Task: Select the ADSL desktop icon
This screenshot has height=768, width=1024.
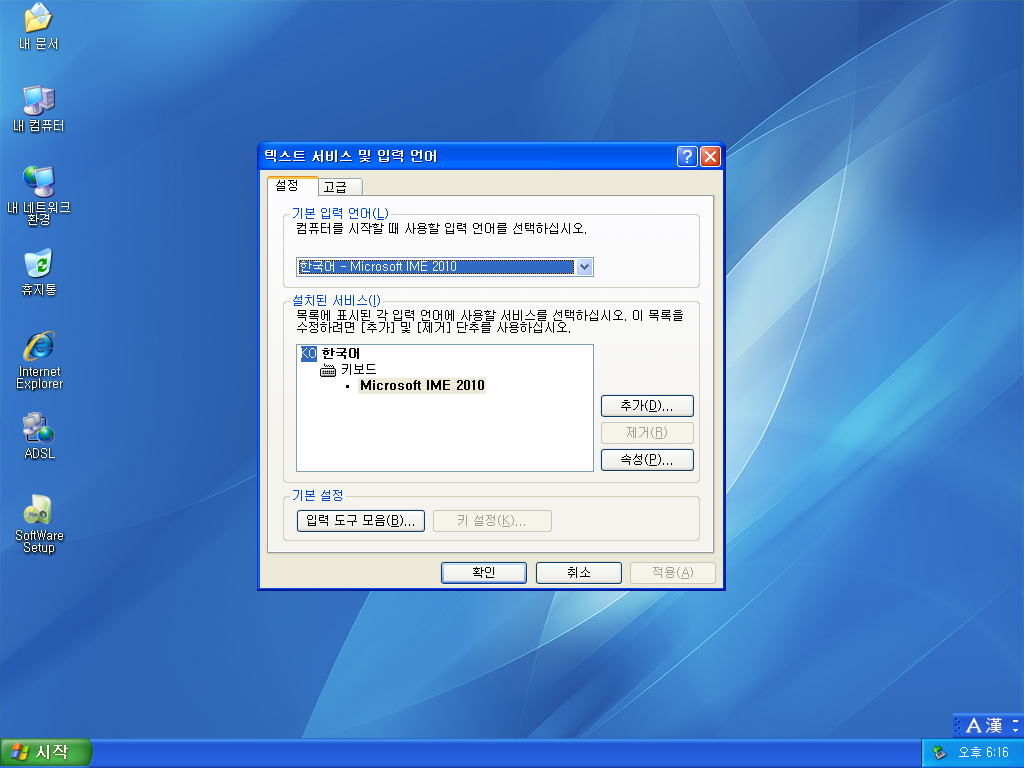Action: pos(39,436)
